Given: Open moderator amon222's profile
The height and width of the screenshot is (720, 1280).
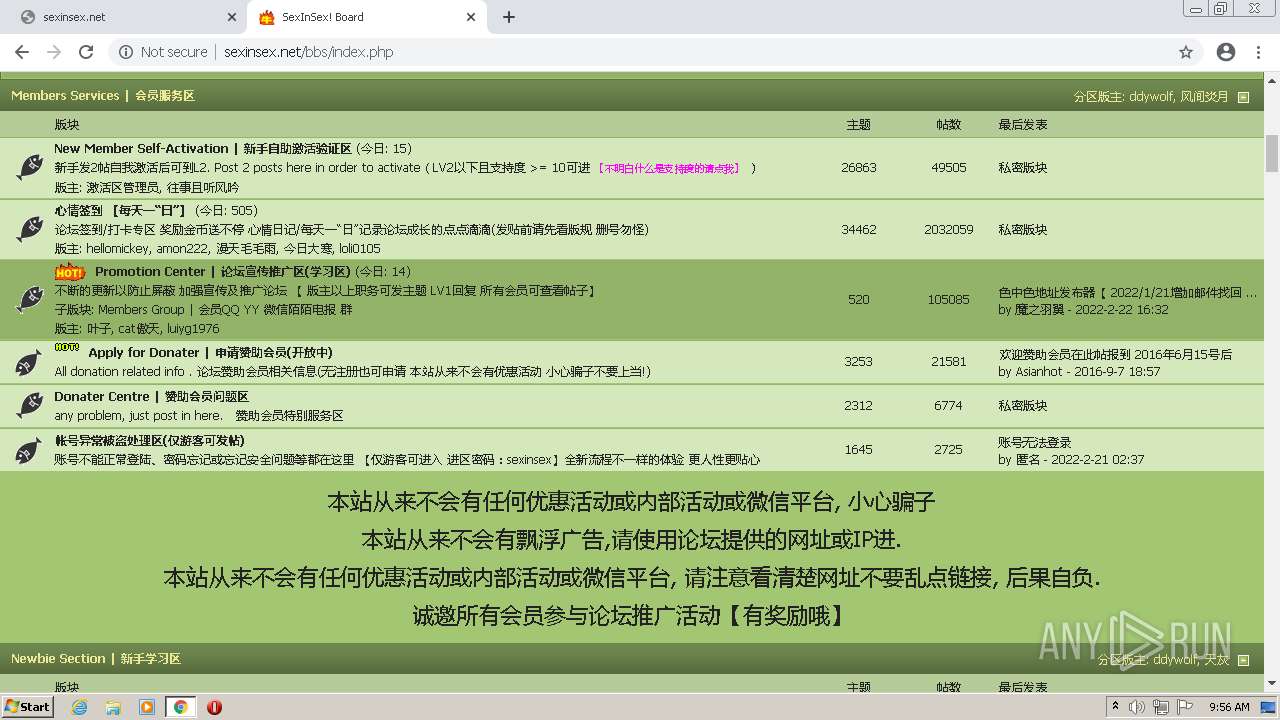Looking at the screenshot, I should click(183, 248).
